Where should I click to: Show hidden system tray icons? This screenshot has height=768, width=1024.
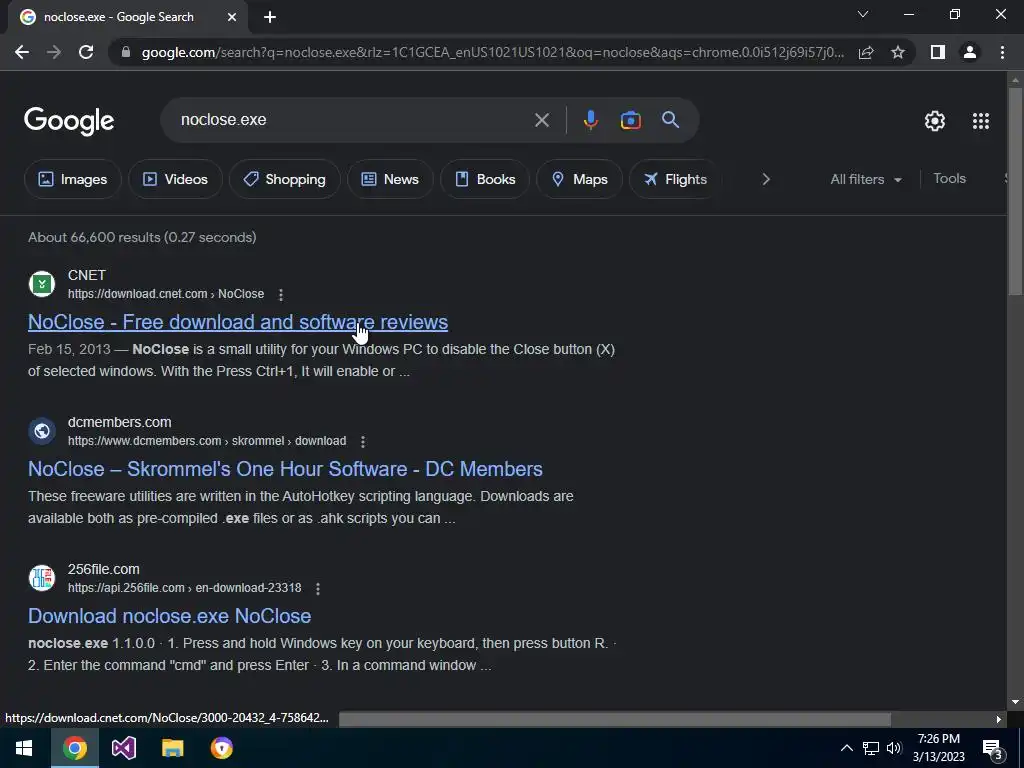pos(846,748)
